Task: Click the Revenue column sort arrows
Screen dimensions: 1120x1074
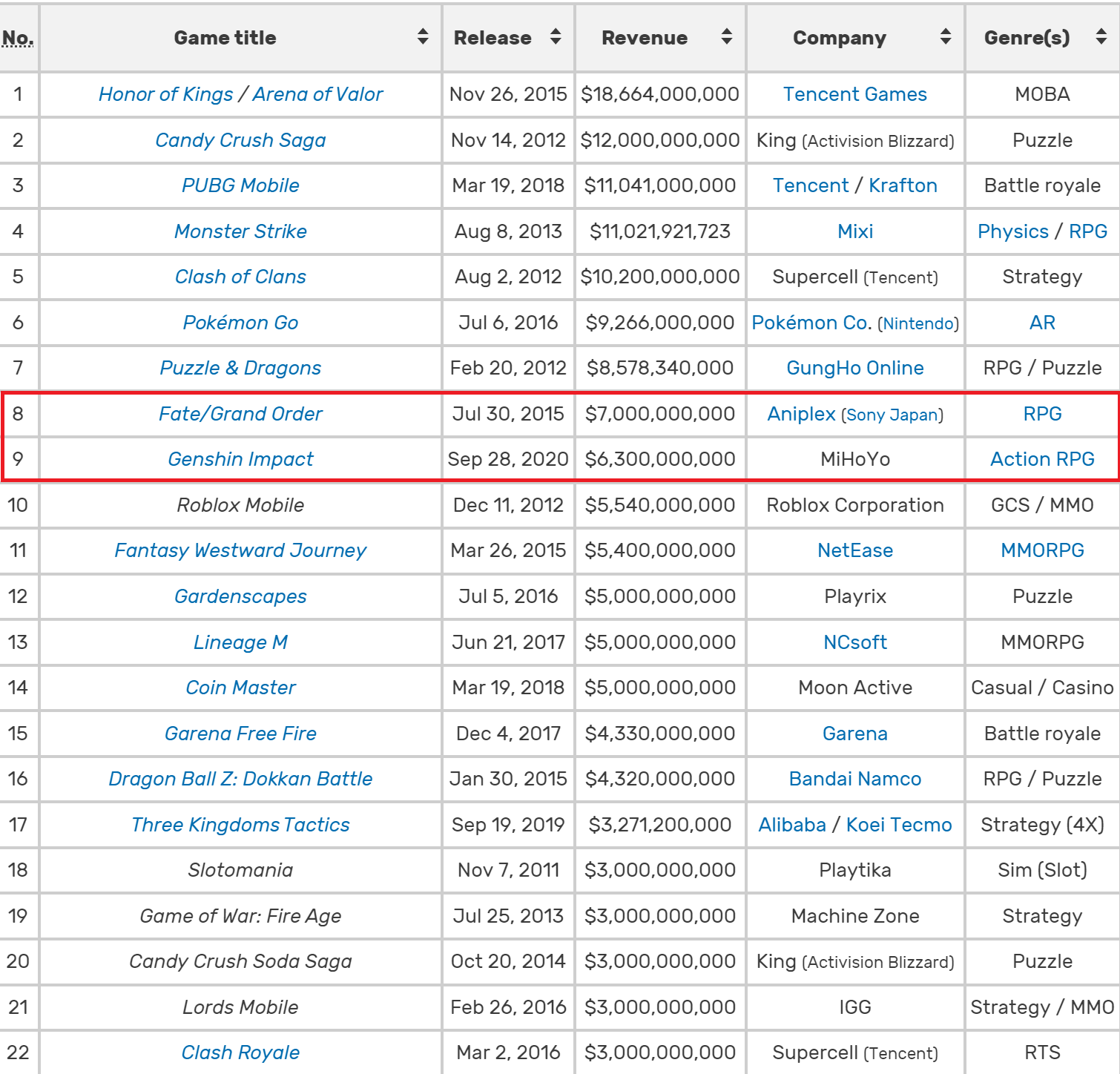Action: click(727, 36)
